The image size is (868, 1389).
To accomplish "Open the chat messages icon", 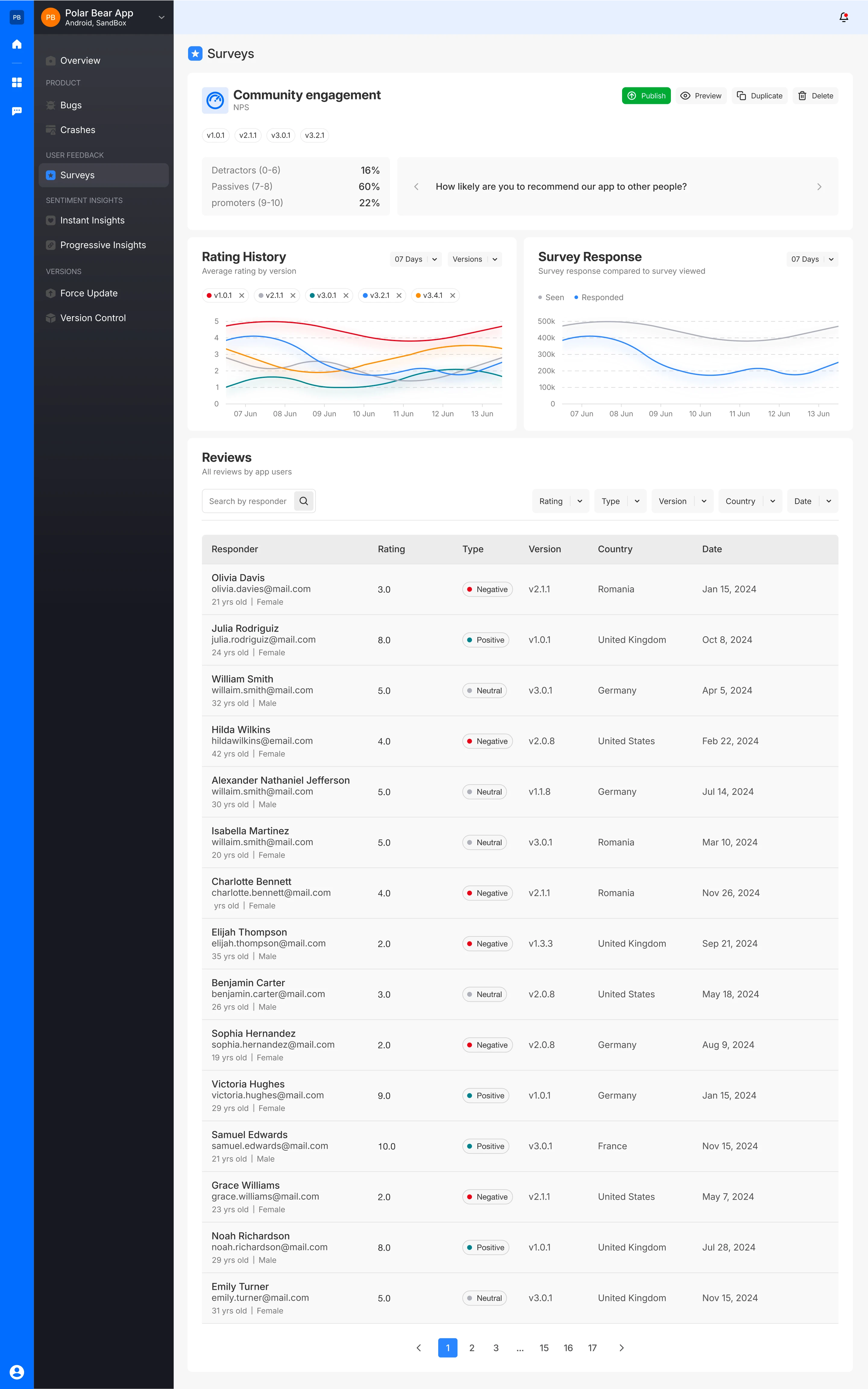I will click(x=17, y=111).
